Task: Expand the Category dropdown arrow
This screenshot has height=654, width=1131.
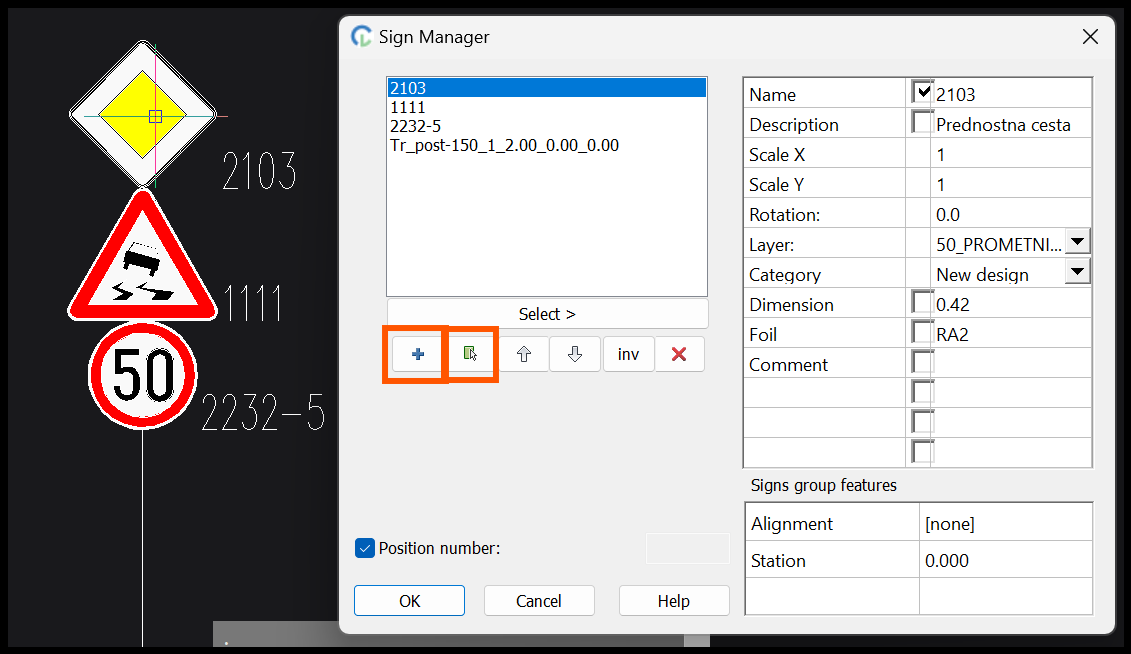Action: (1077, 272)
